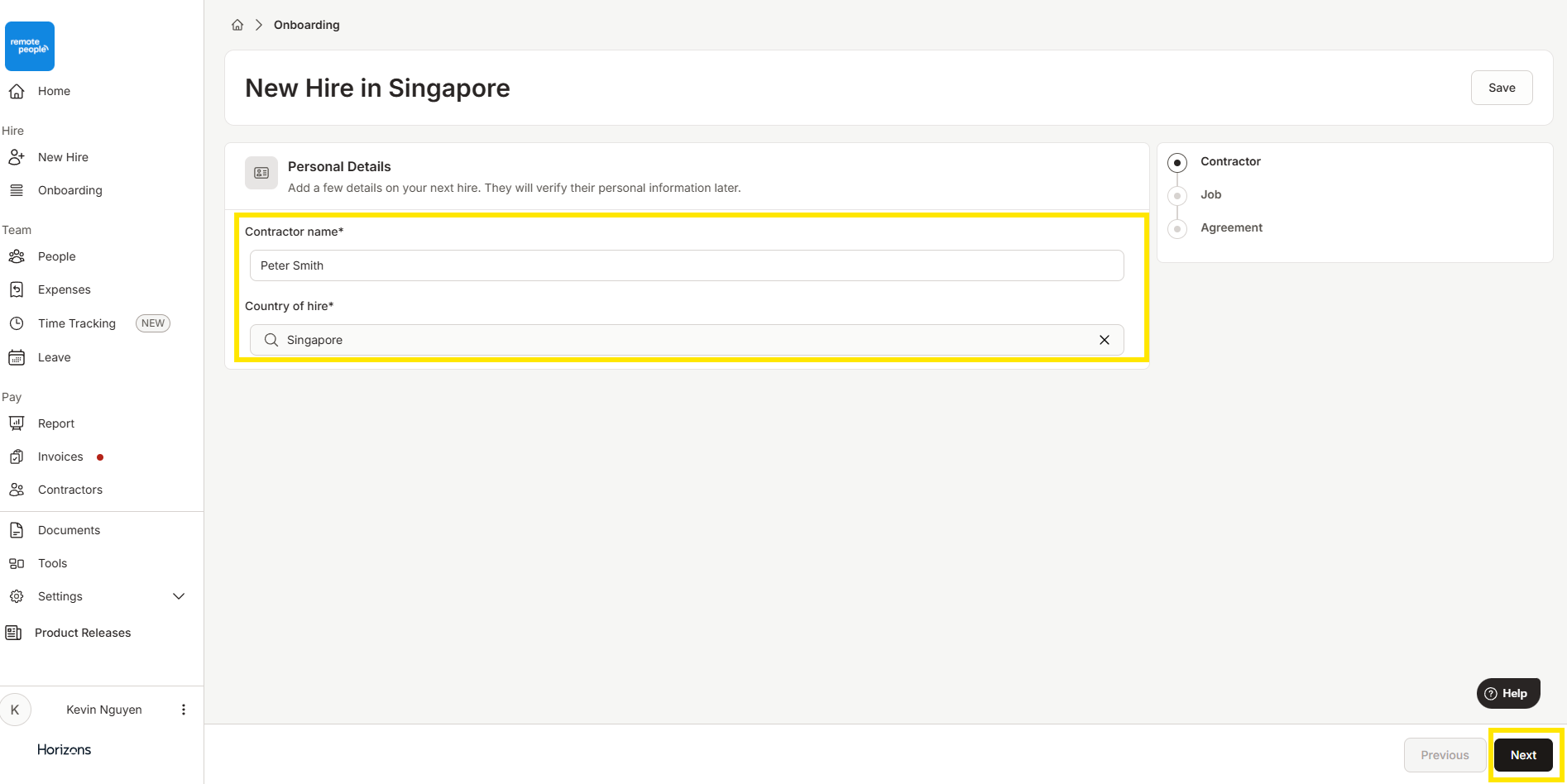Click the Invoices sidebar icon
The image size is (1567, 784).
[x=17, y=457]
